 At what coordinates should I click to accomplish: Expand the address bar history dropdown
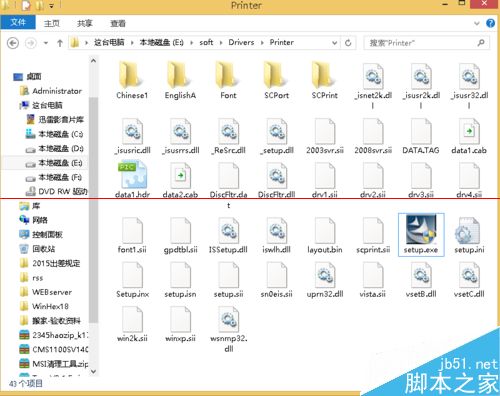[x=334, y=43]
